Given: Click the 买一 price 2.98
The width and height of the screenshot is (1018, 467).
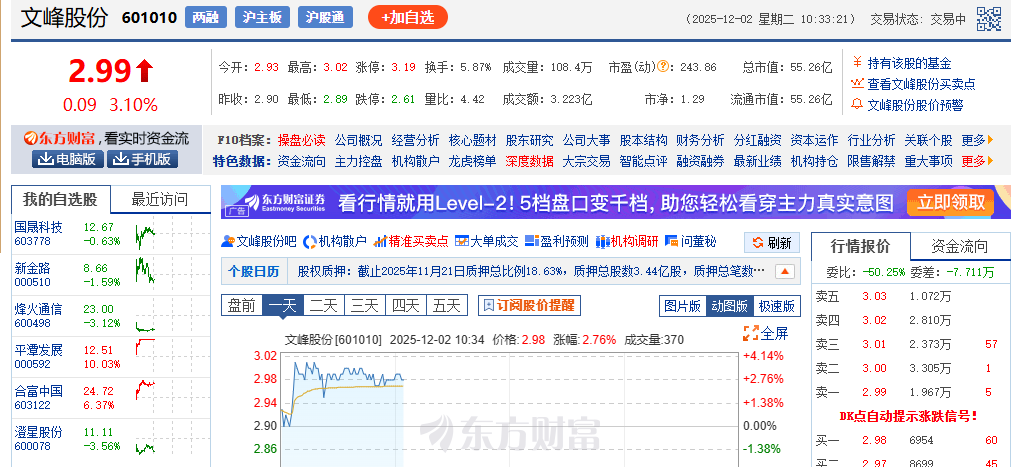Looking at the screenshot, I should [874, 441].
